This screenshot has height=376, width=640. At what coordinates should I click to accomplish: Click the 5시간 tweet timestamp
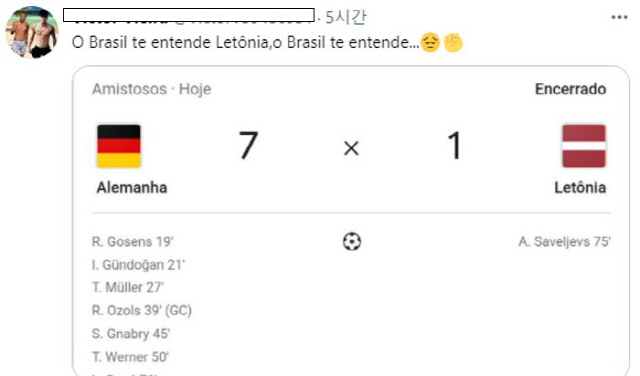[x=346, y=17]
